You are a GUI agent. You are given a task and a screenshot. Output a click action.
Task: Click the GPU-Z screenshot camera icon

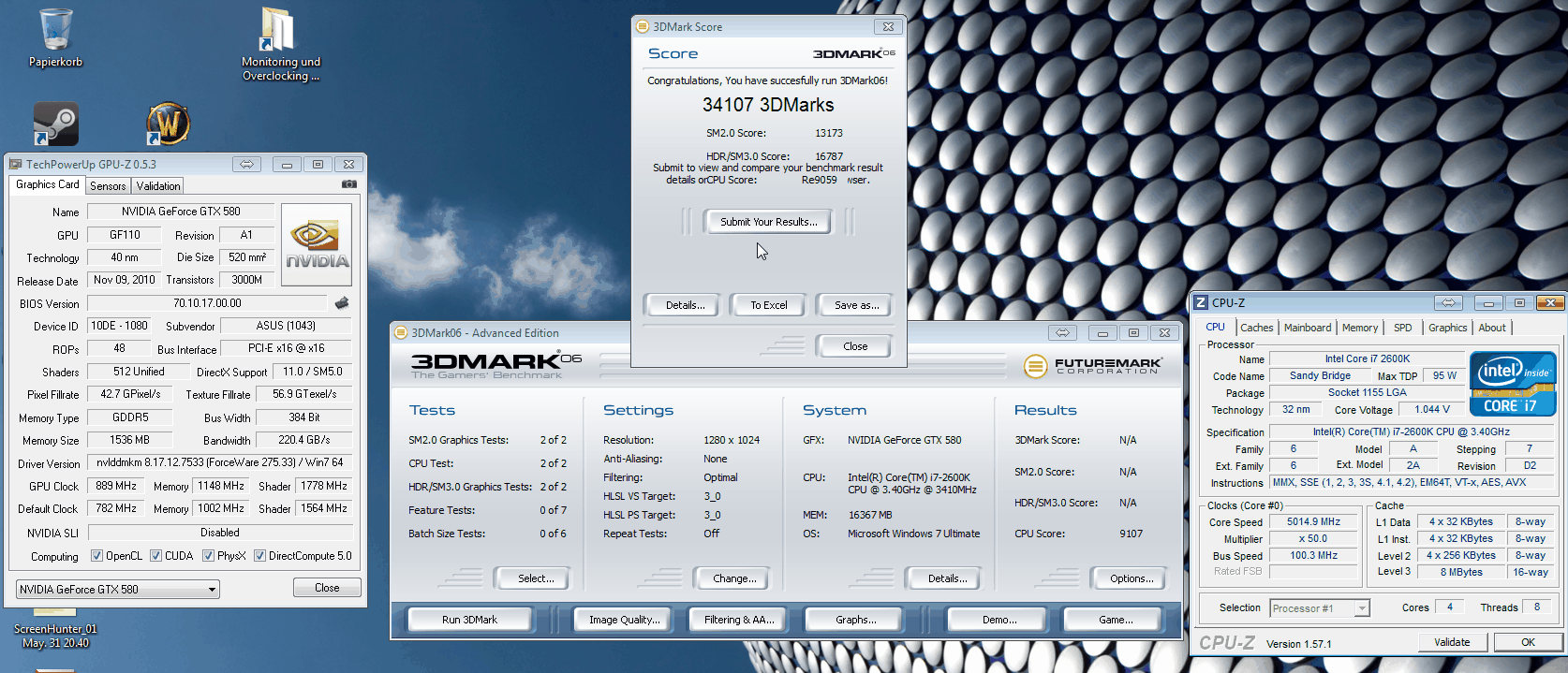349,184
